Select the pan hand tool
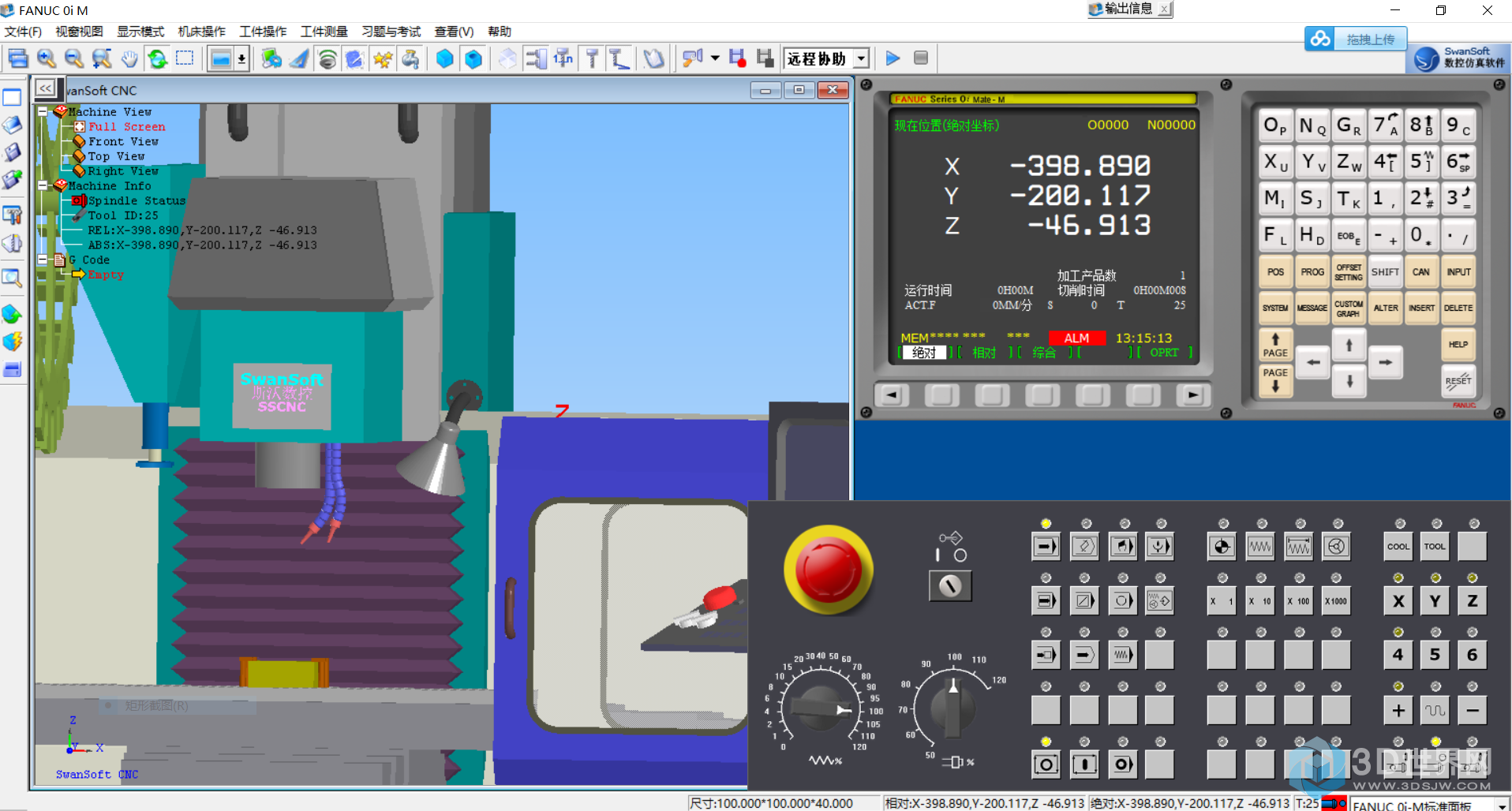The image size is (1512, 811). pos(129,59)
